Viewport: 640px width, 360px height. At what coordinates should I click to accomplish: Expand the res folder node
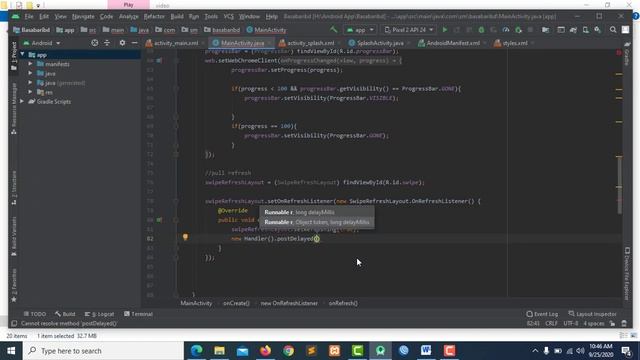(30, 92)
